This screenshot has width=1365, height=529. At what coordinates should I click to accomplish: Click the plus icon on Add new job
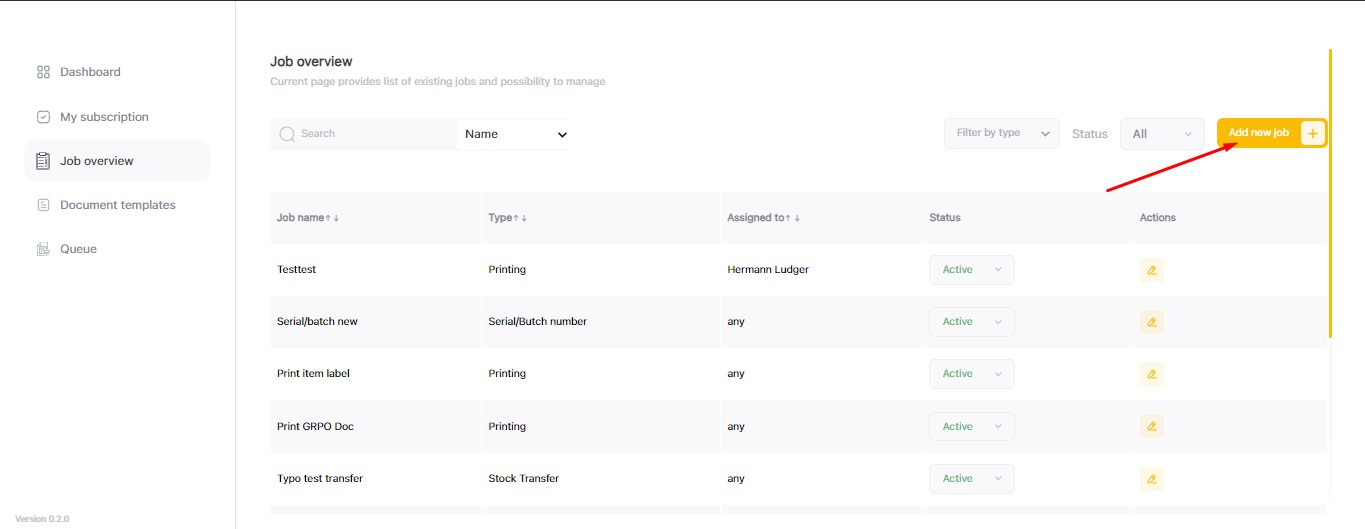(1312, 133)
